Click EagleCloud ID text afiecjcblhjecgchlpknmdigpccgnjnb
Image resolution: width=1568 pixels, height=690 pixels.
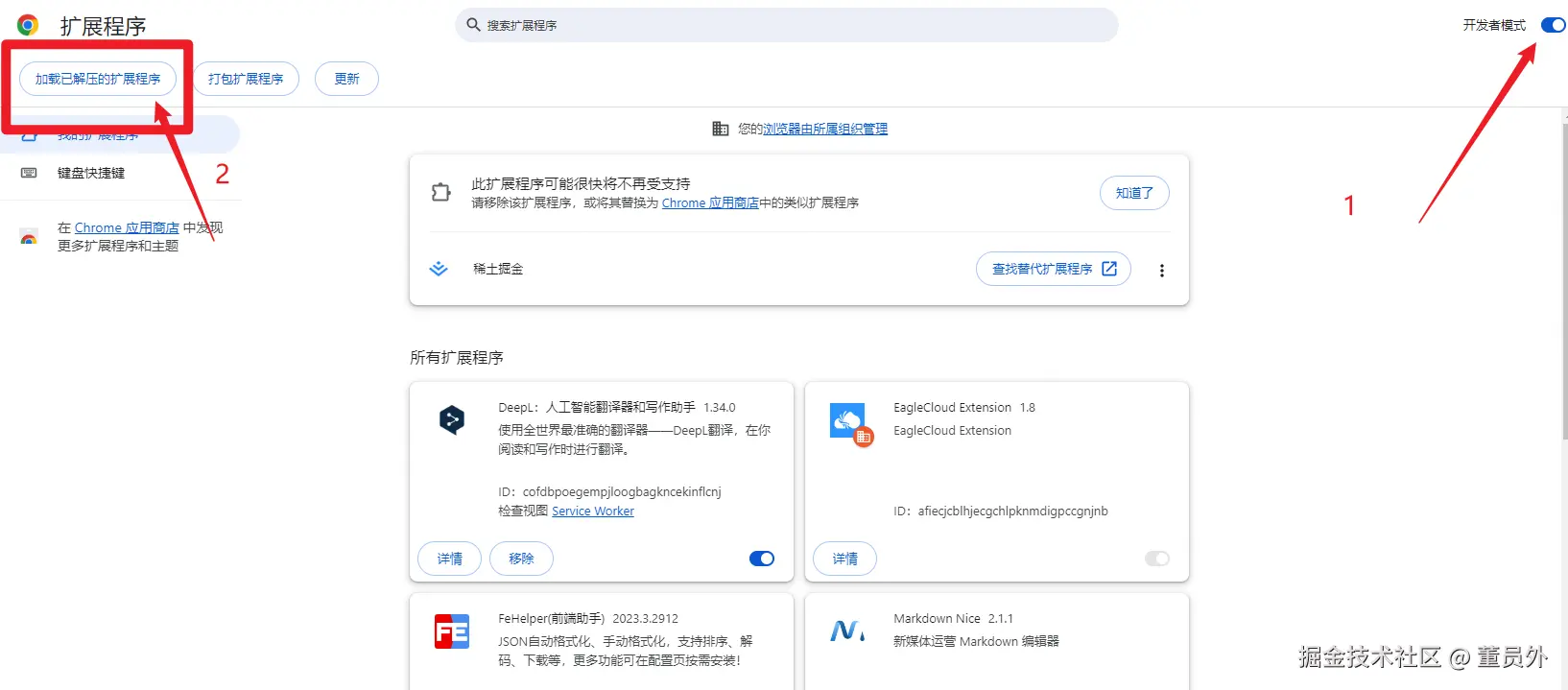[x=1013, y=512]
